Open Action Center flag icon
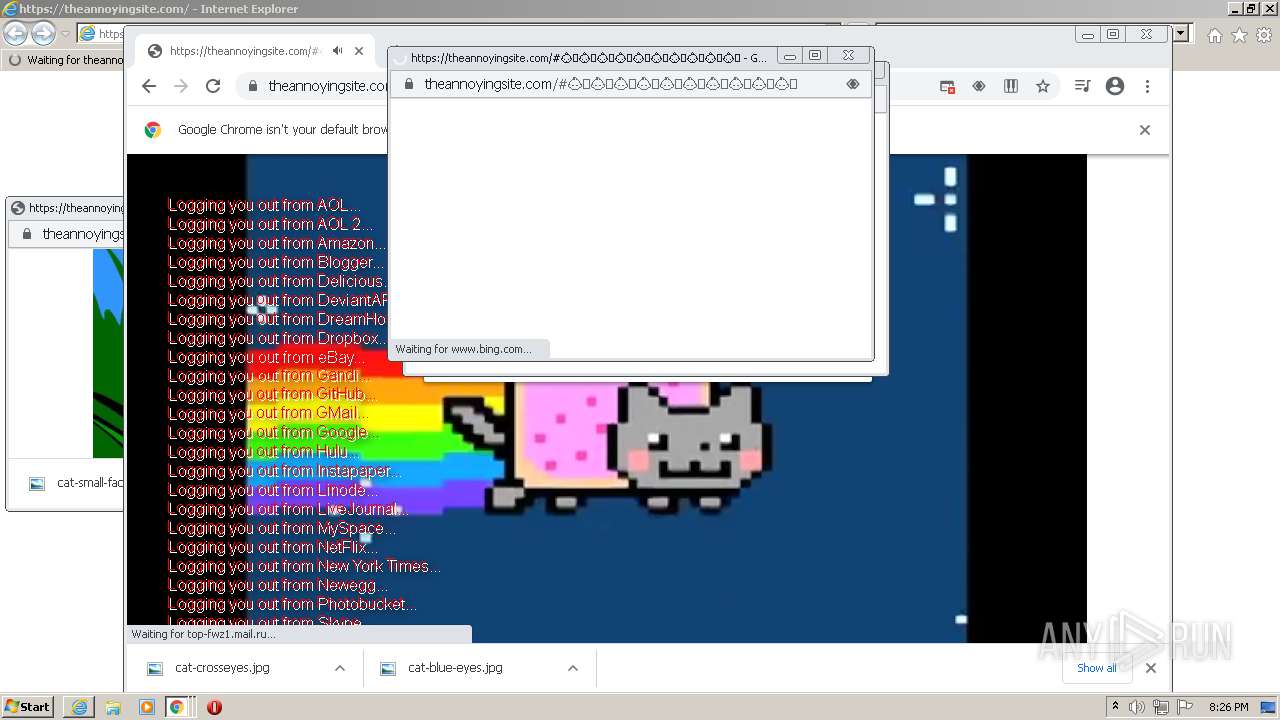Image resolution: width=1280 pixels, height=720 pixels. coord(1184,707)
